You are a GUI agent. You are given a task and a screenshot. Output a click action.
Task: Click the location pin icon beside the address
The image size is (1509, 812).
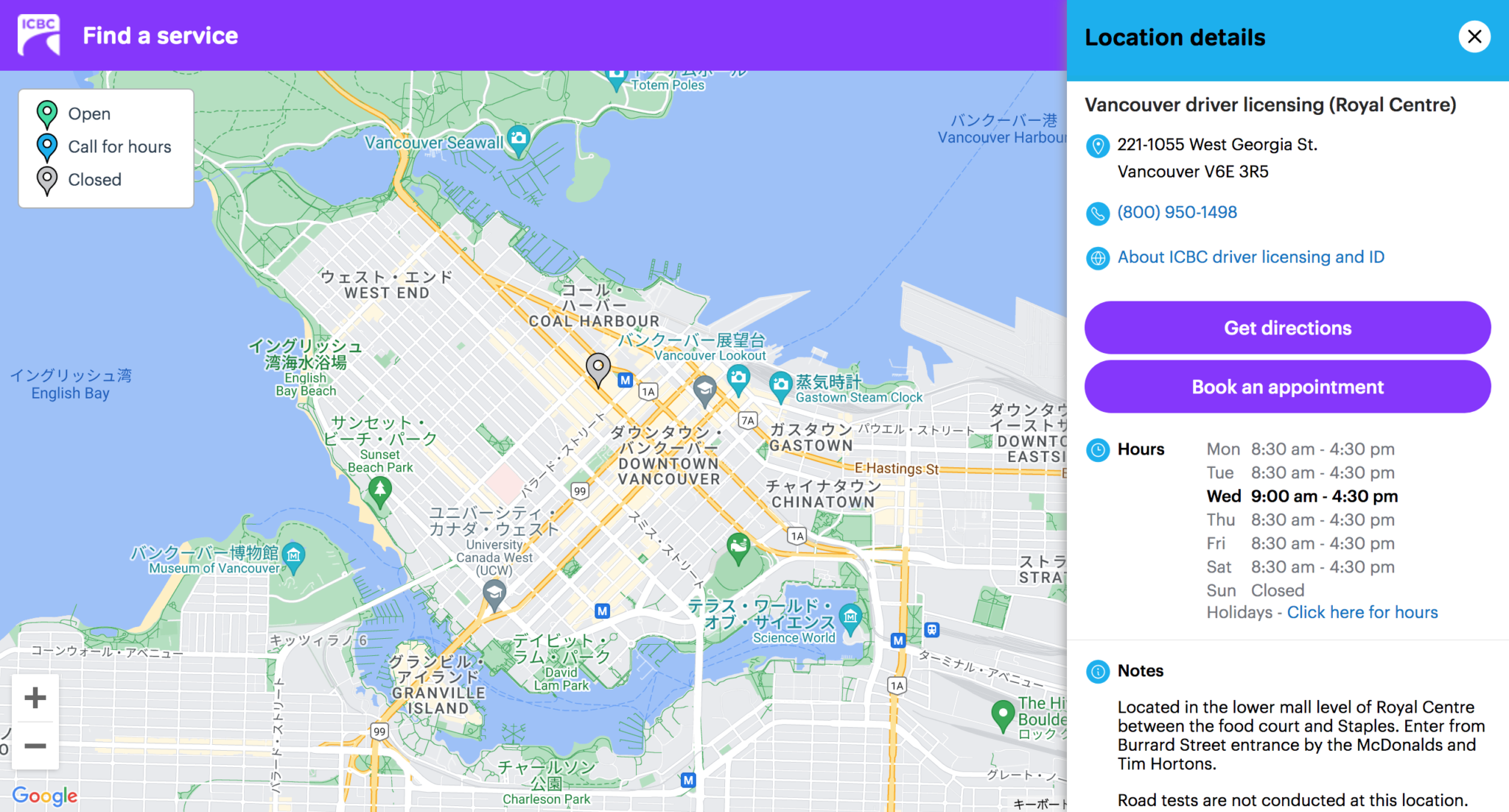click(x=1097, y=146)
